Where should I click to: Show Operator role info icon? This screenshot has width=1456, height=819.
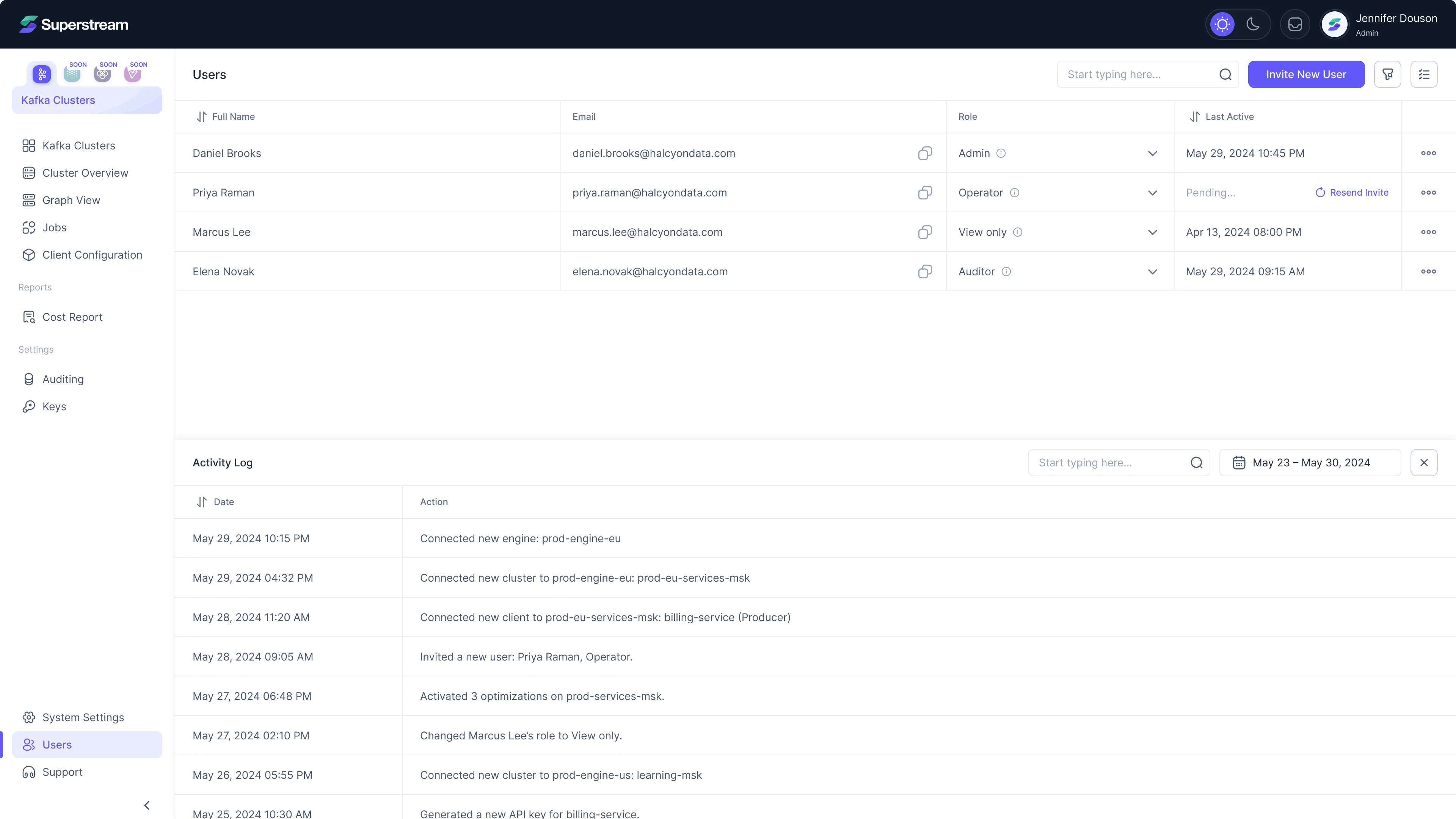(1015, 193)
